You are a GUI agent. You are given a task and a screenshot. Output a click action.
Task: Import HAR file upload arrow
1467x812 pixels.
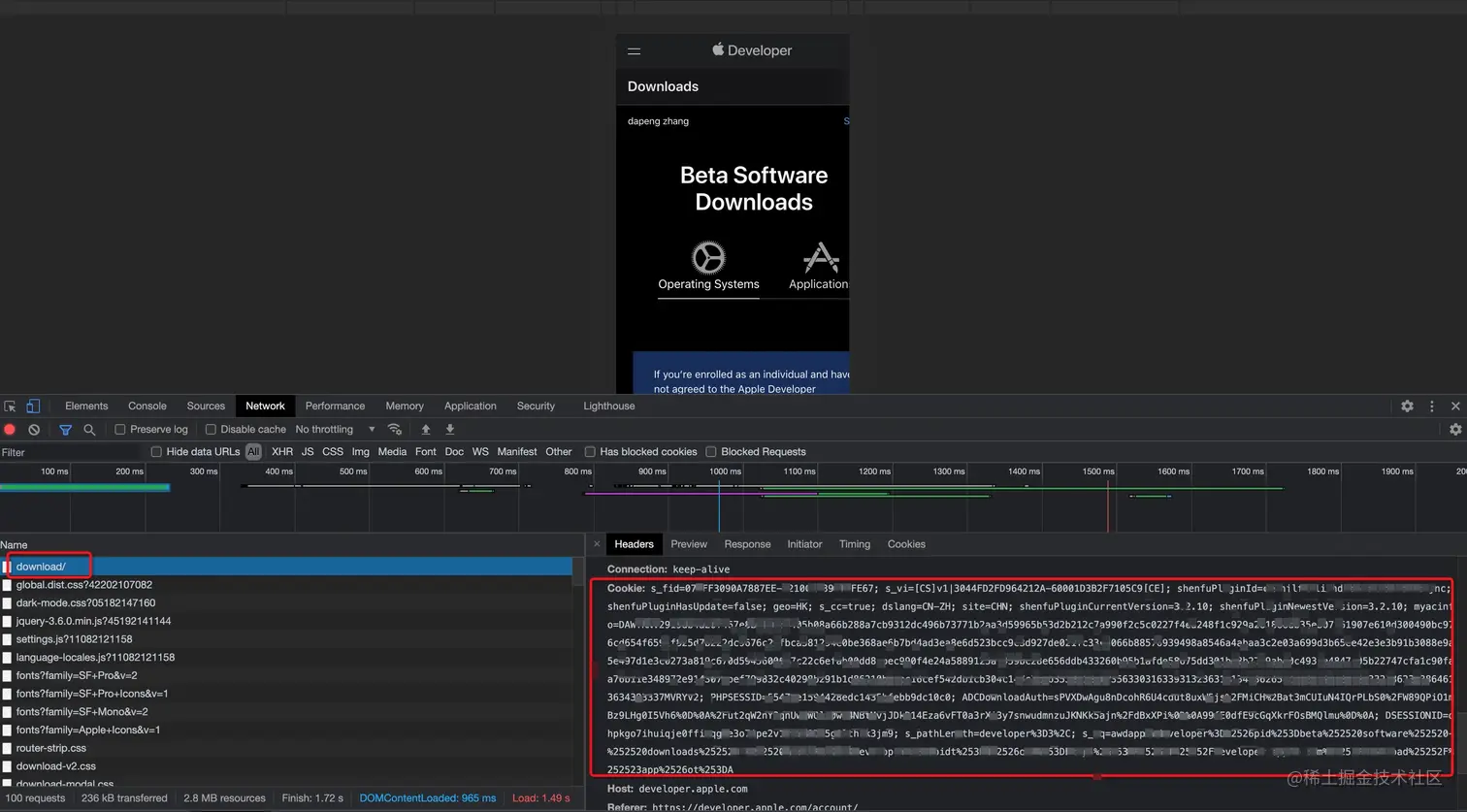[x=425, y=429]
